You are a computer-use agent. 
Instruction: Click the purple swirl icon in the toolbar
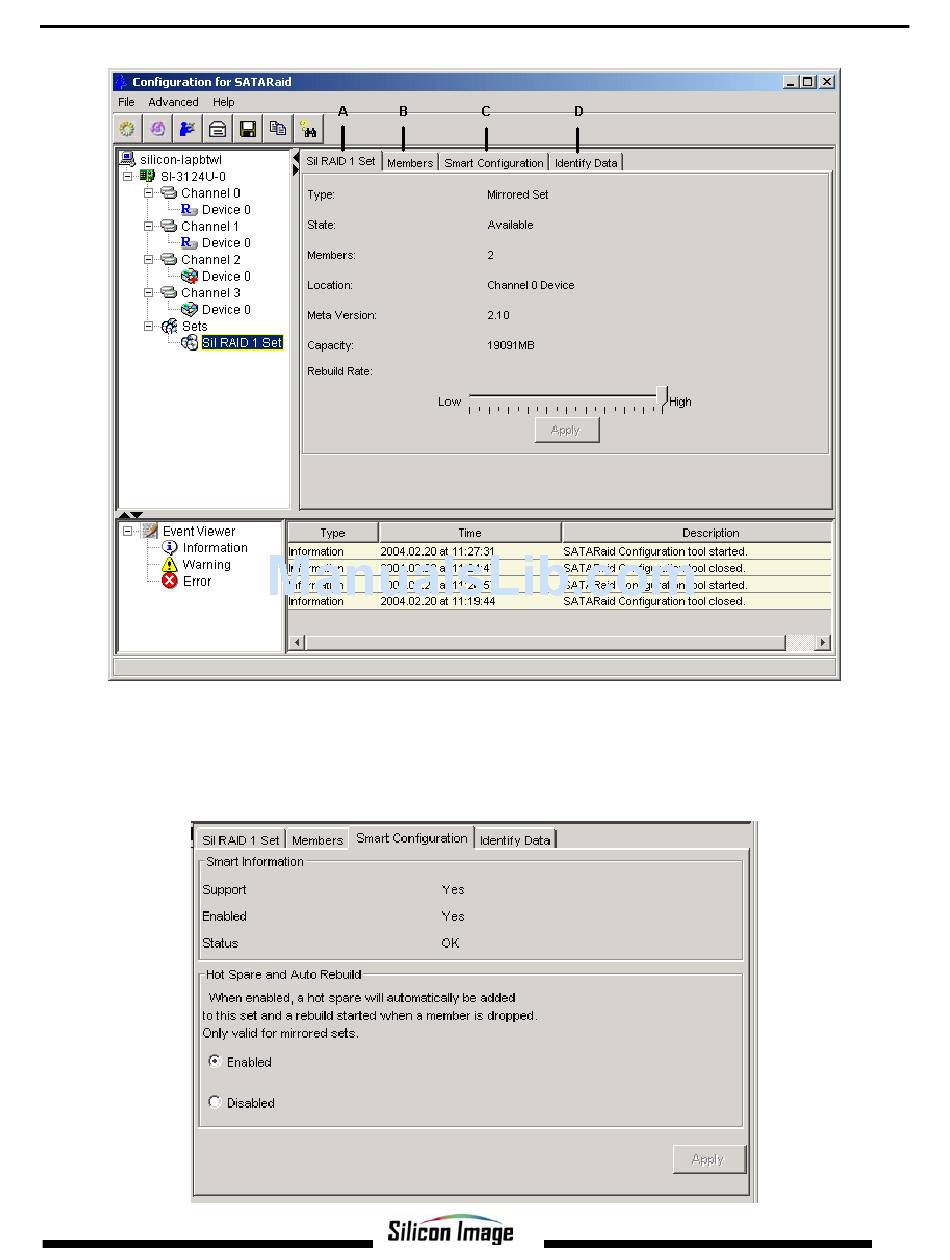click(x=157, y=129)
